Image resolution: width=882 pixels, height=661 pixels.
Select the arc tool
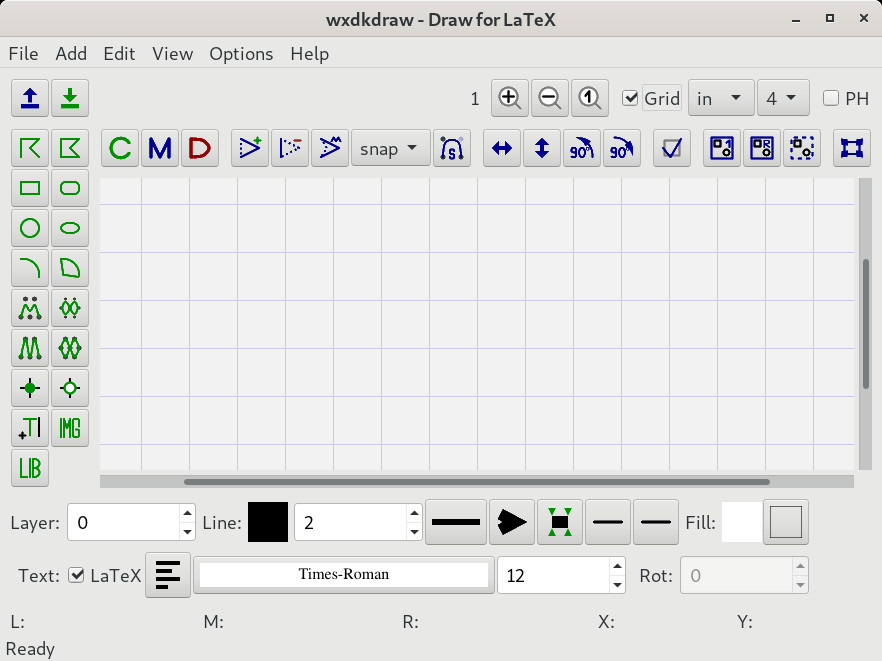point(30,268)
